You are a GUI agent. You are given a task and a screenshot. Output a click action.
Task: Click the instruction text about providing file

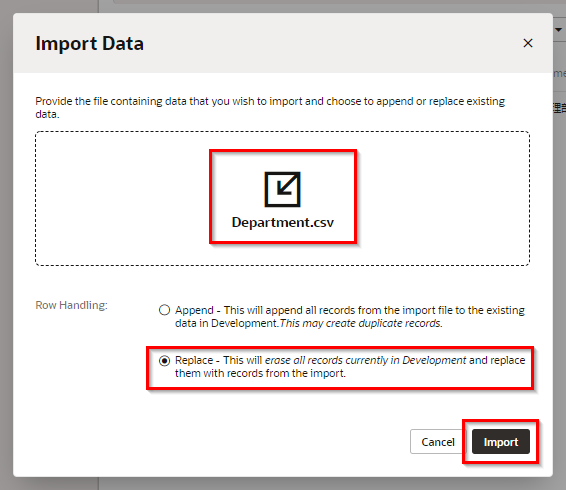[x=270, y=108]
